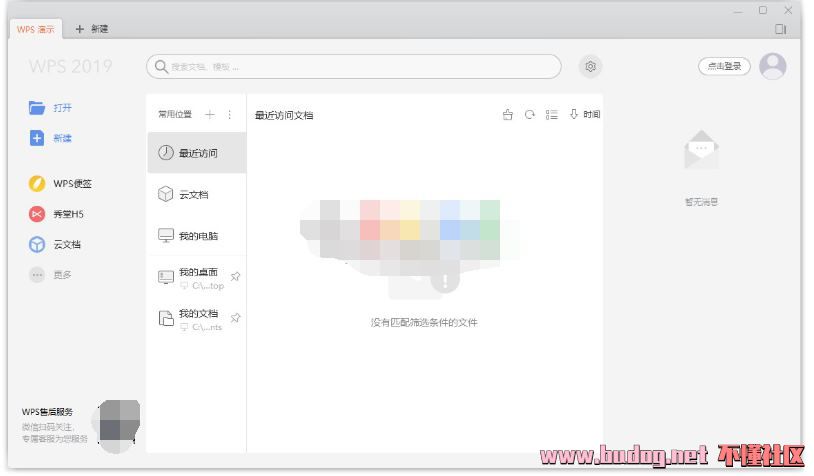Minimize the WPS window
Viewport: 814px width, 476px height.
point(738,11)
